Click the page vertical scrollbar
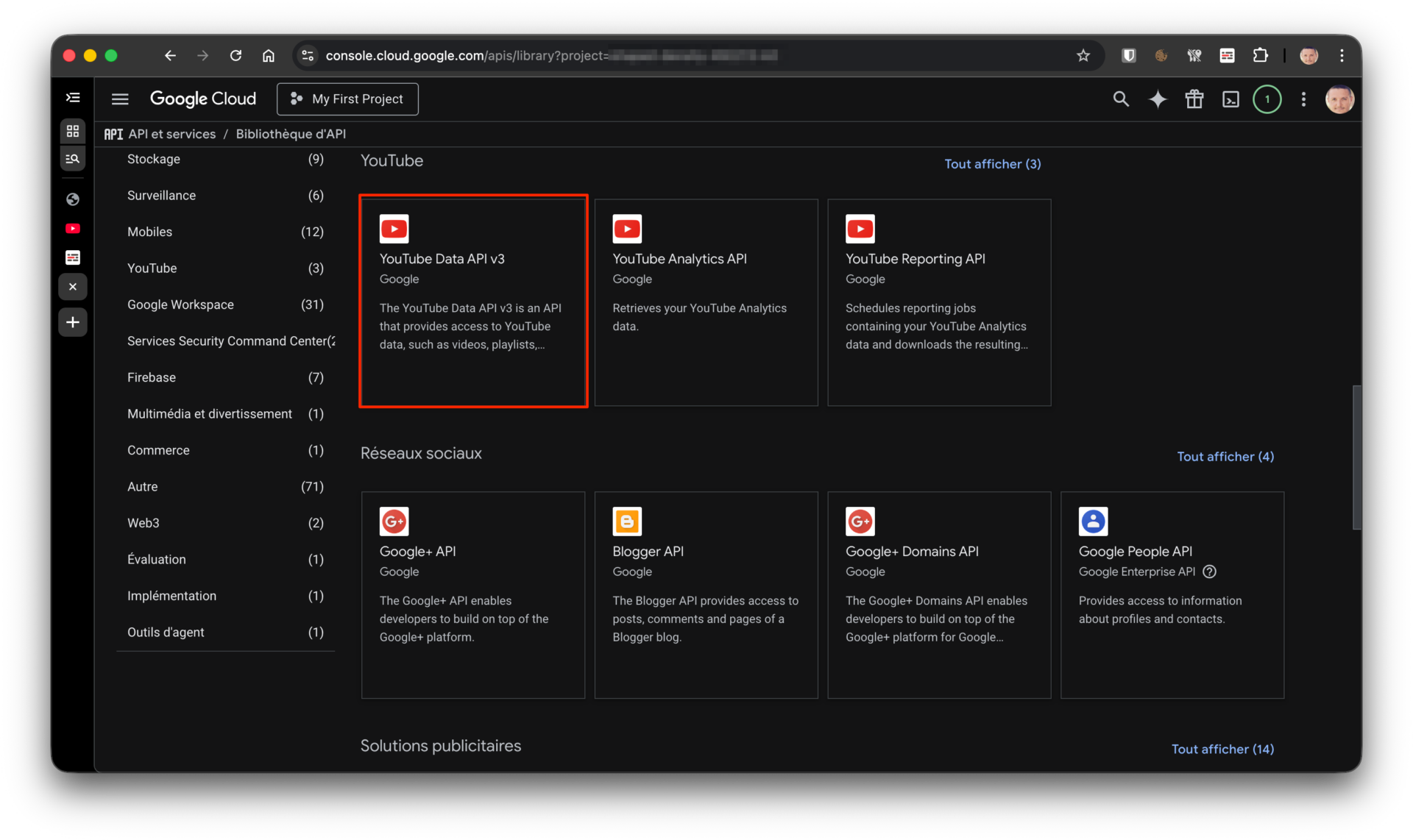This screenshot has width=1413, height=840. (x=1356, y=457)
